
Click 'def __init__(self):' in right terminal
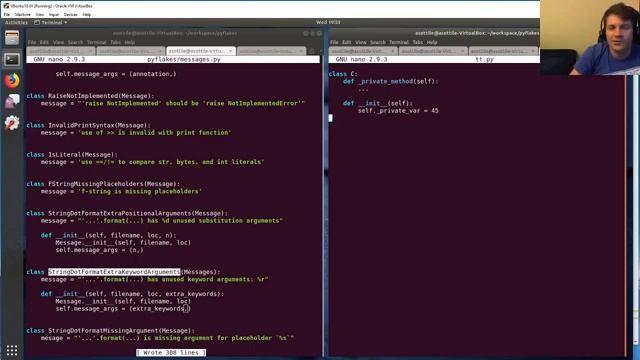click(378, 103)
